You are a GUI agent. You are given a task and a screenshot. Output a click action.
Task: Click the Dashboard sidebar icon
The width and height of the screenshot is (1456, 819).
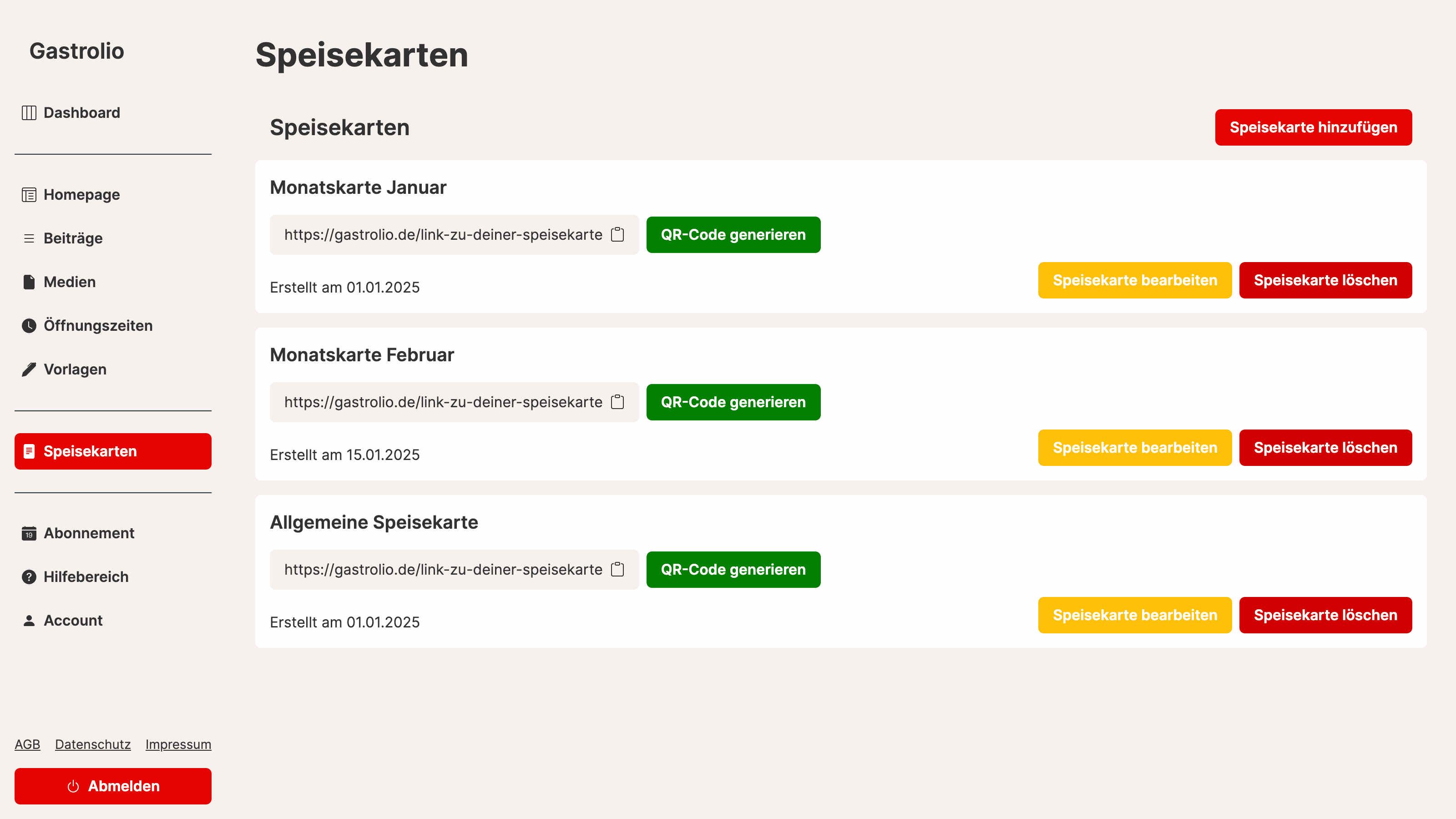point(29,112)
